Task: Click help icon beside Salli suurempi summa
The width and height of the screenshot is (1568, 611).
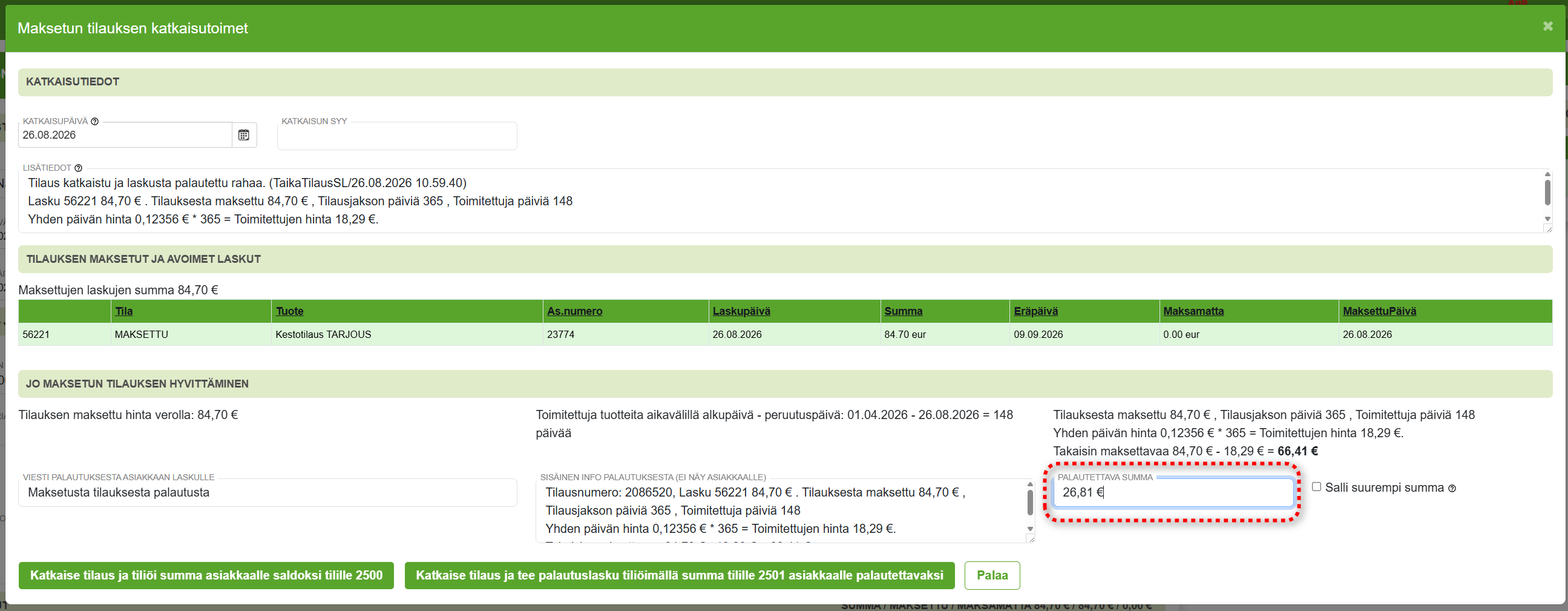Action: point(1452,489)
